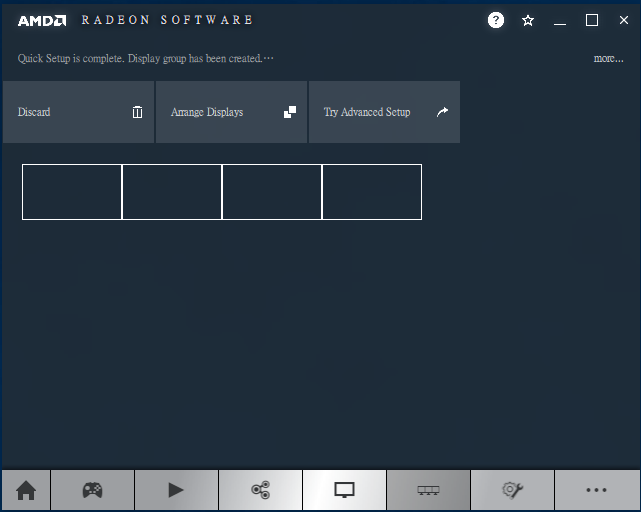Maximize the Radeon Software window
The image size is (641, 512).
592,20
